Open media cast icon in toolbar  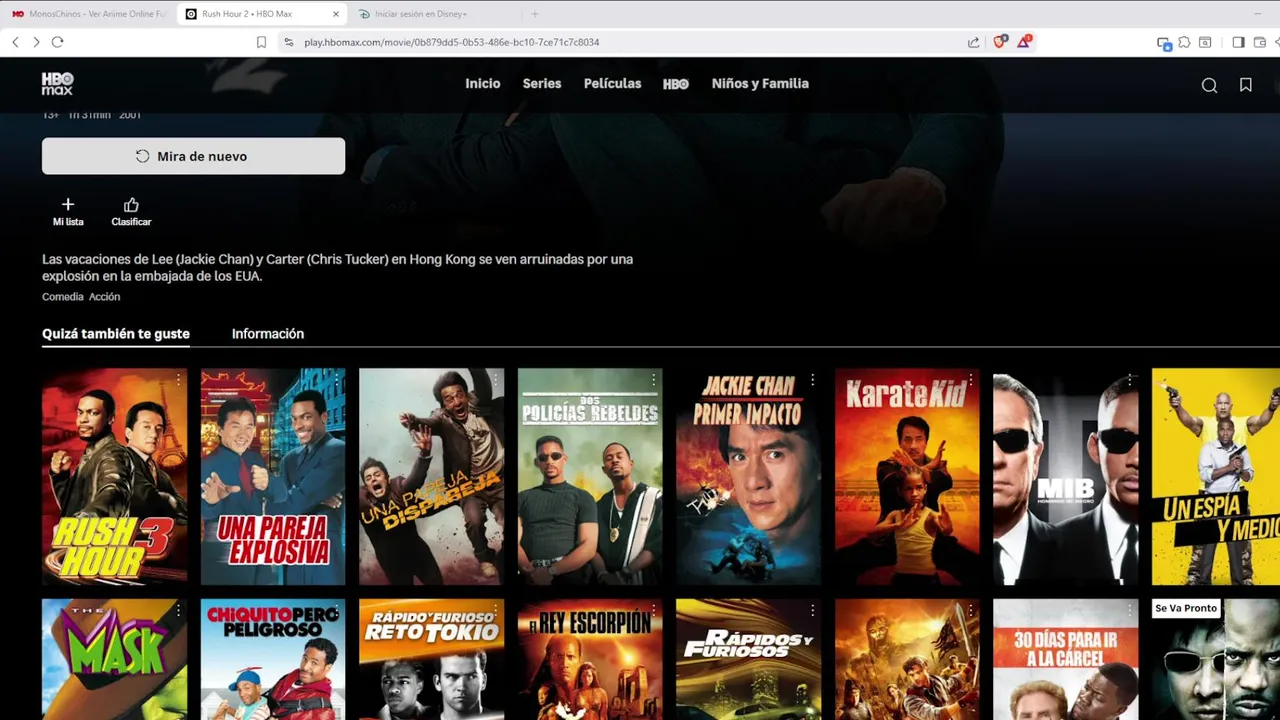click(x=1164, y=42)
